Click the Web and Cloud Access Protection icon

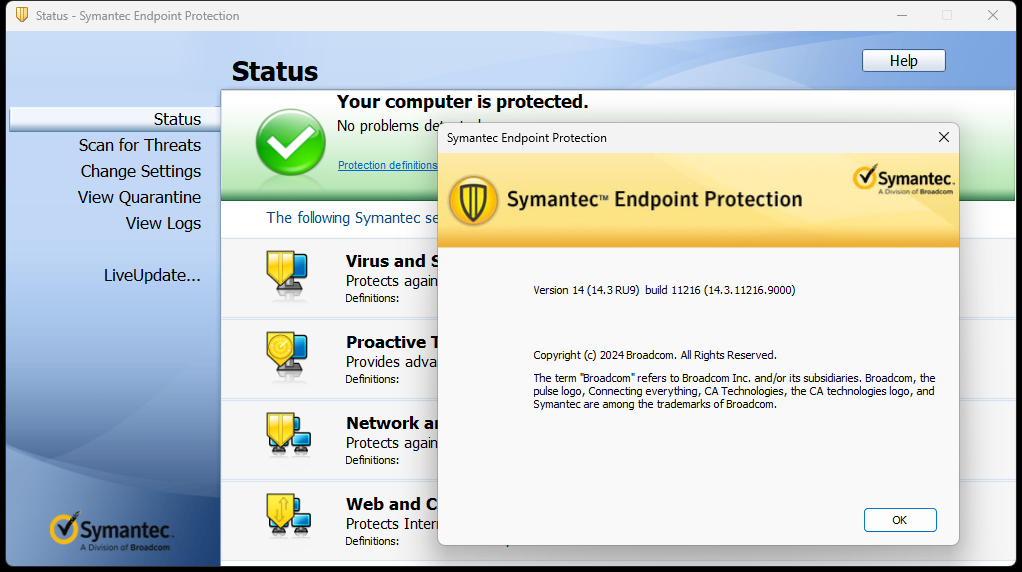pyautogui.click(x=289, y=516)
